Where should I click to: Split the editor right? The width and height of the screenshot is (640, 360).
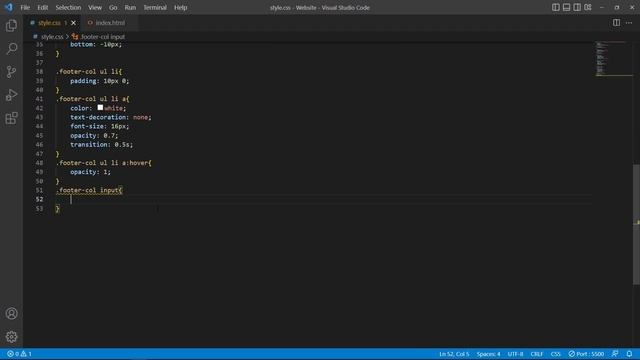(x=616, y=23)
